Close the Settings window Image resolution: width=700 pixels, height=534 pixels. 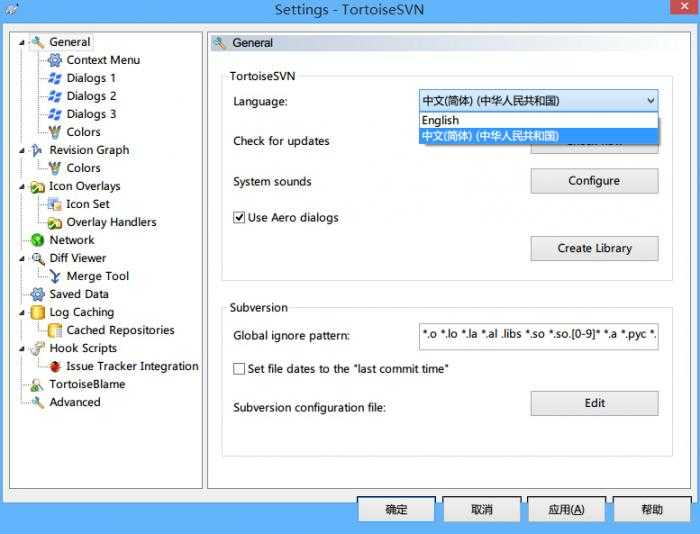tap(684, 6)
